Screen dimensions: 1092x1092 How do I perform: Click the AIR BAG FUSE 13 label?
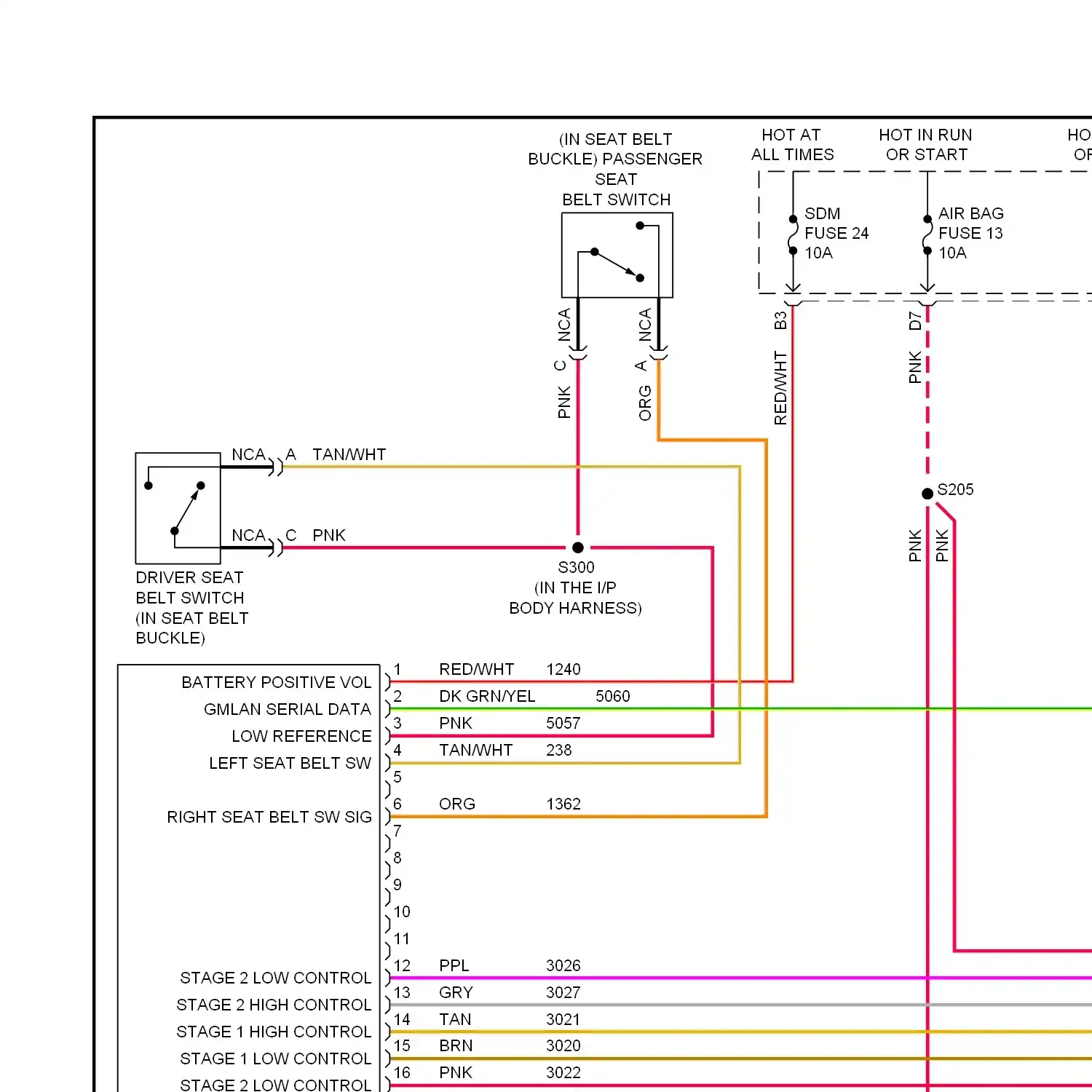[971, 233]
